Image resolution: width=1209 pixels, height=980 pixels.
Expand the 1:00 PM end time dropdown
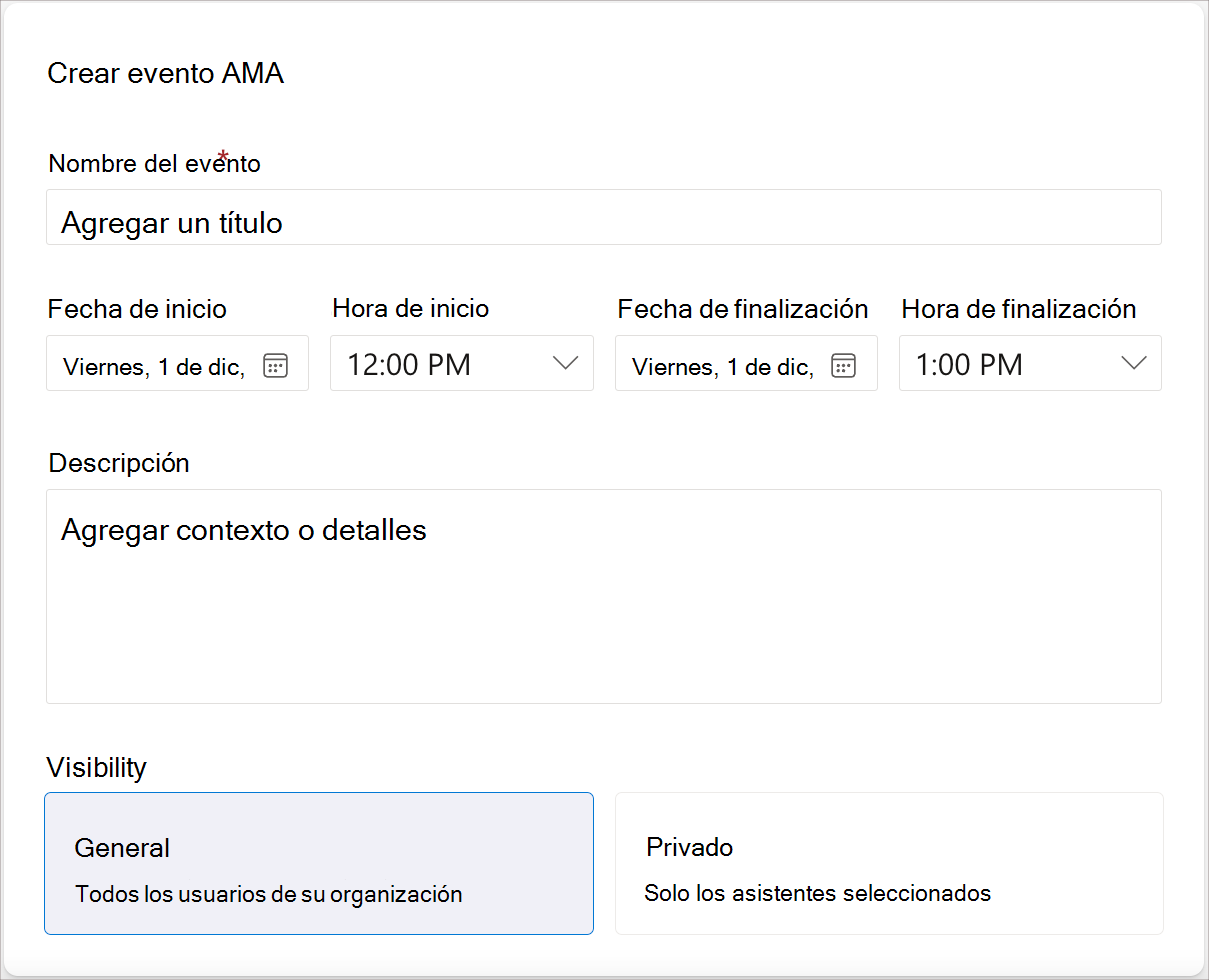pos(1030,363)
